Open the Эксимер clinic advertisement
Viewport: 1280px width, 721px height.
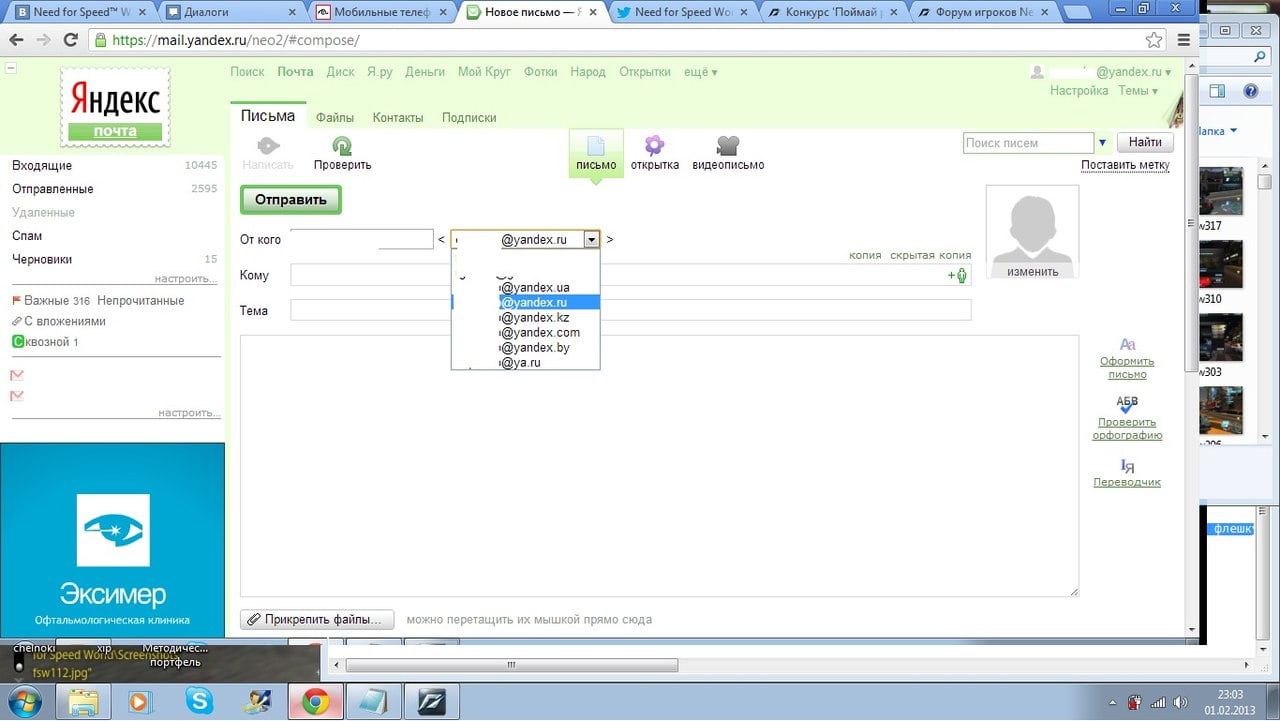pos(112,540)
